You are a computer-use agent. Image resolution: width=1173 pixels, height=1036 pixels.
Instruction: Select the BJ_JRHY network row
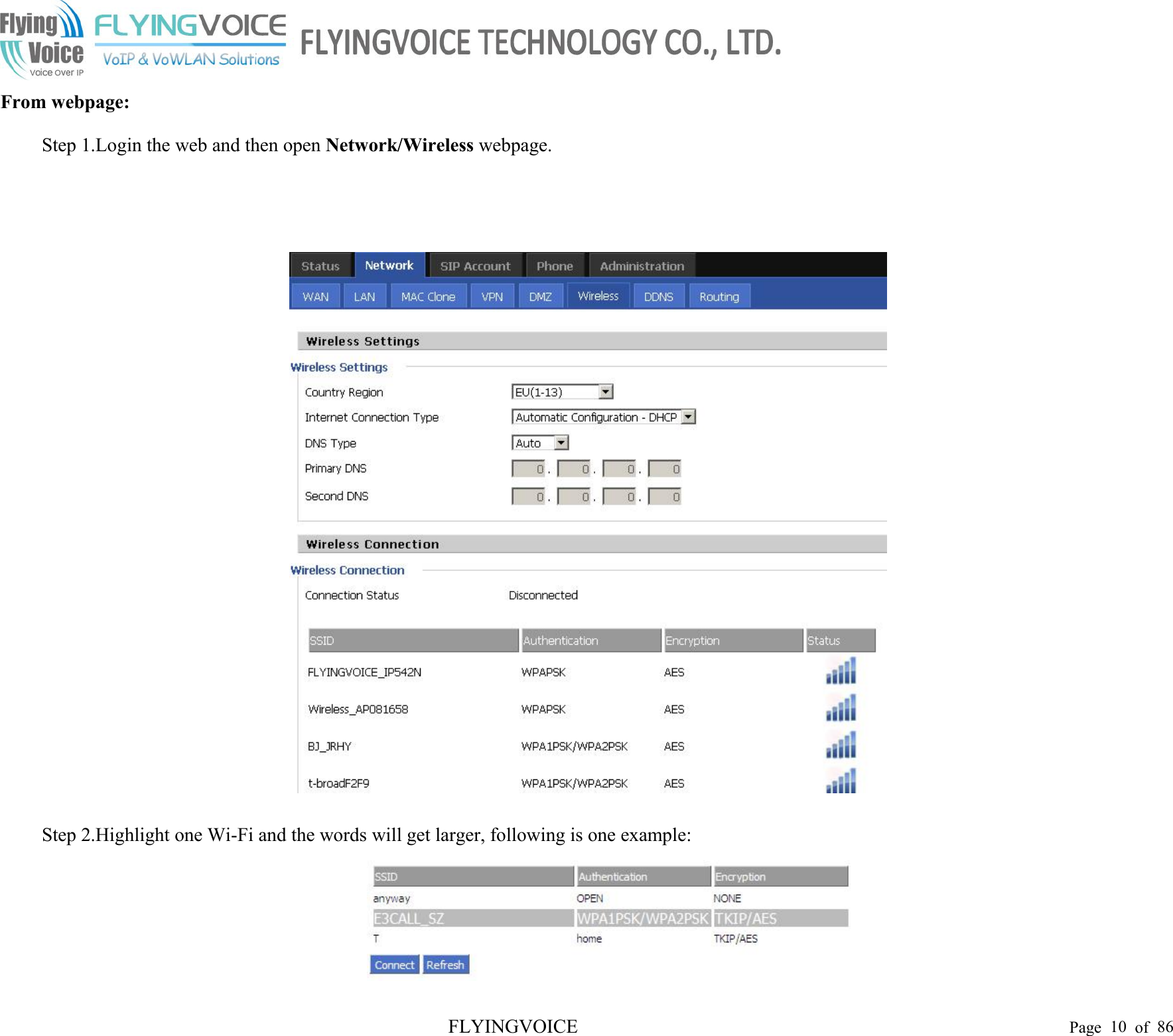(591, 746)
